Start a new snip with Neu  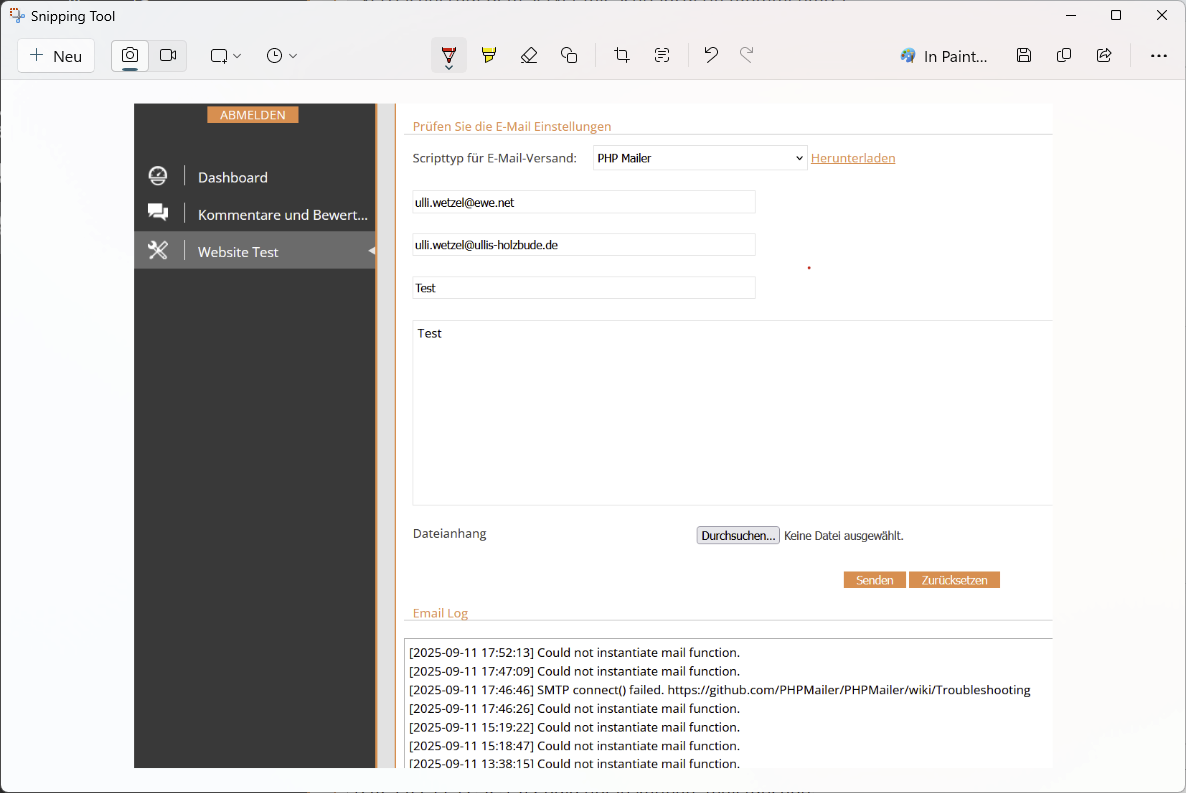56,56
